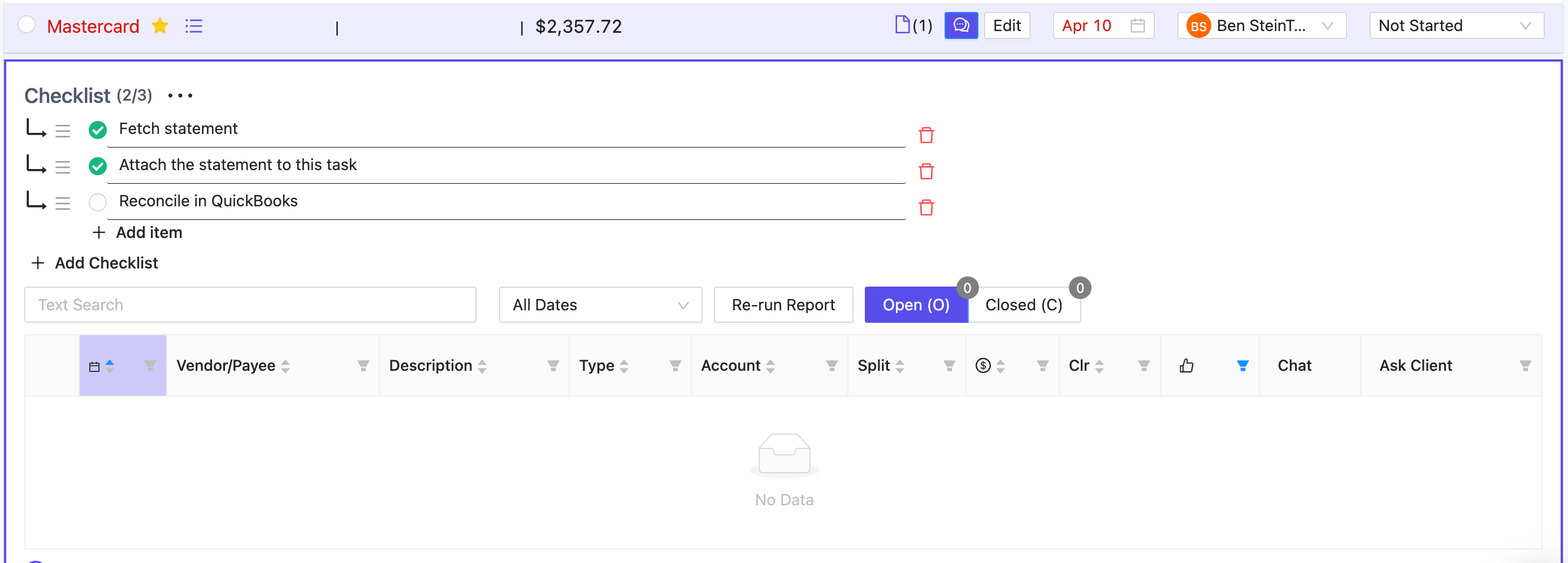Mark the Mastercard task complete
This screenshot has height=563, width=1568.
point(27,25)
